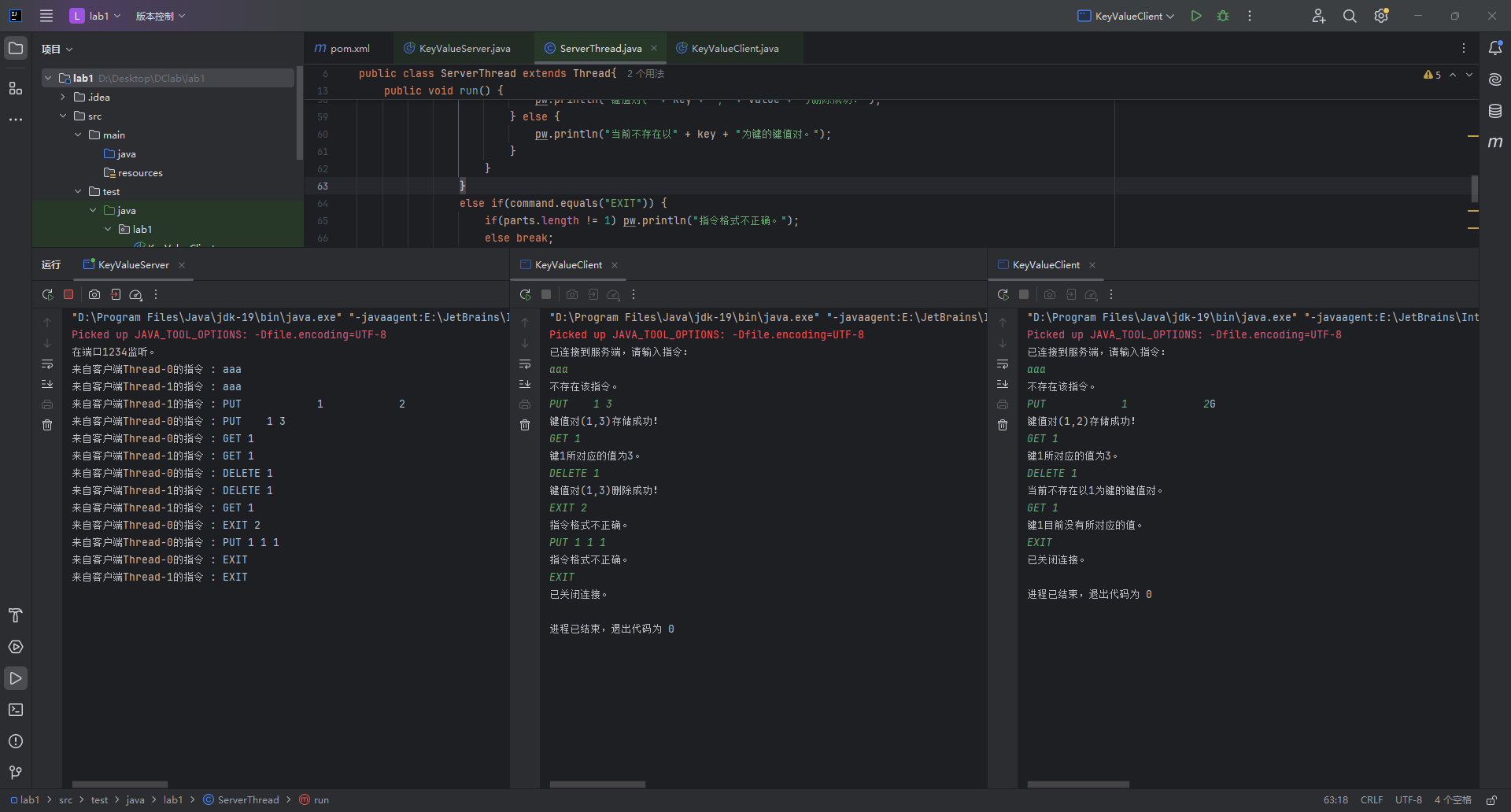Open IDE settings gear
1511x812 pixels.
point(1381,16)
